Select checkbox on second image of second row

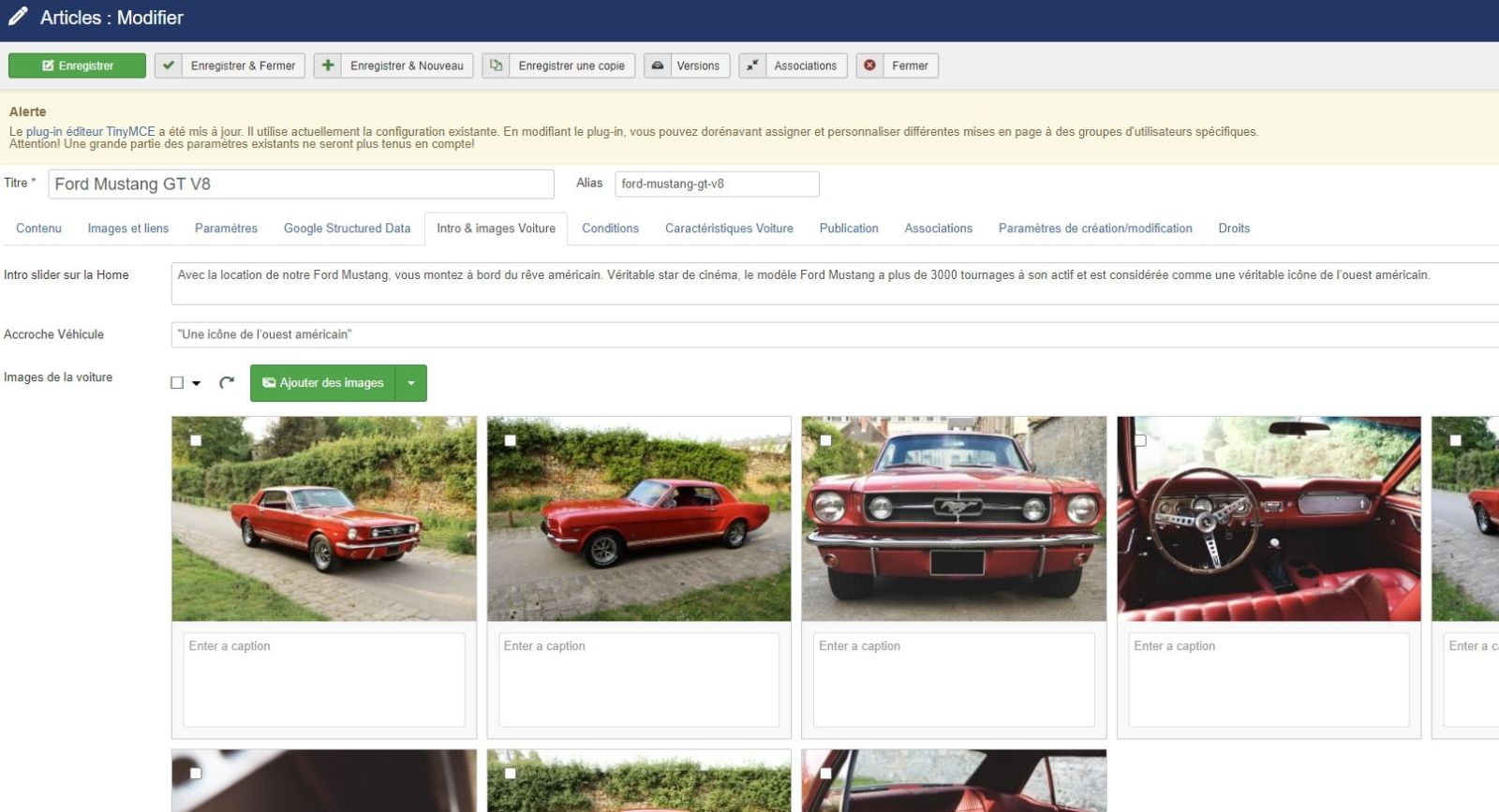point(511,774)
